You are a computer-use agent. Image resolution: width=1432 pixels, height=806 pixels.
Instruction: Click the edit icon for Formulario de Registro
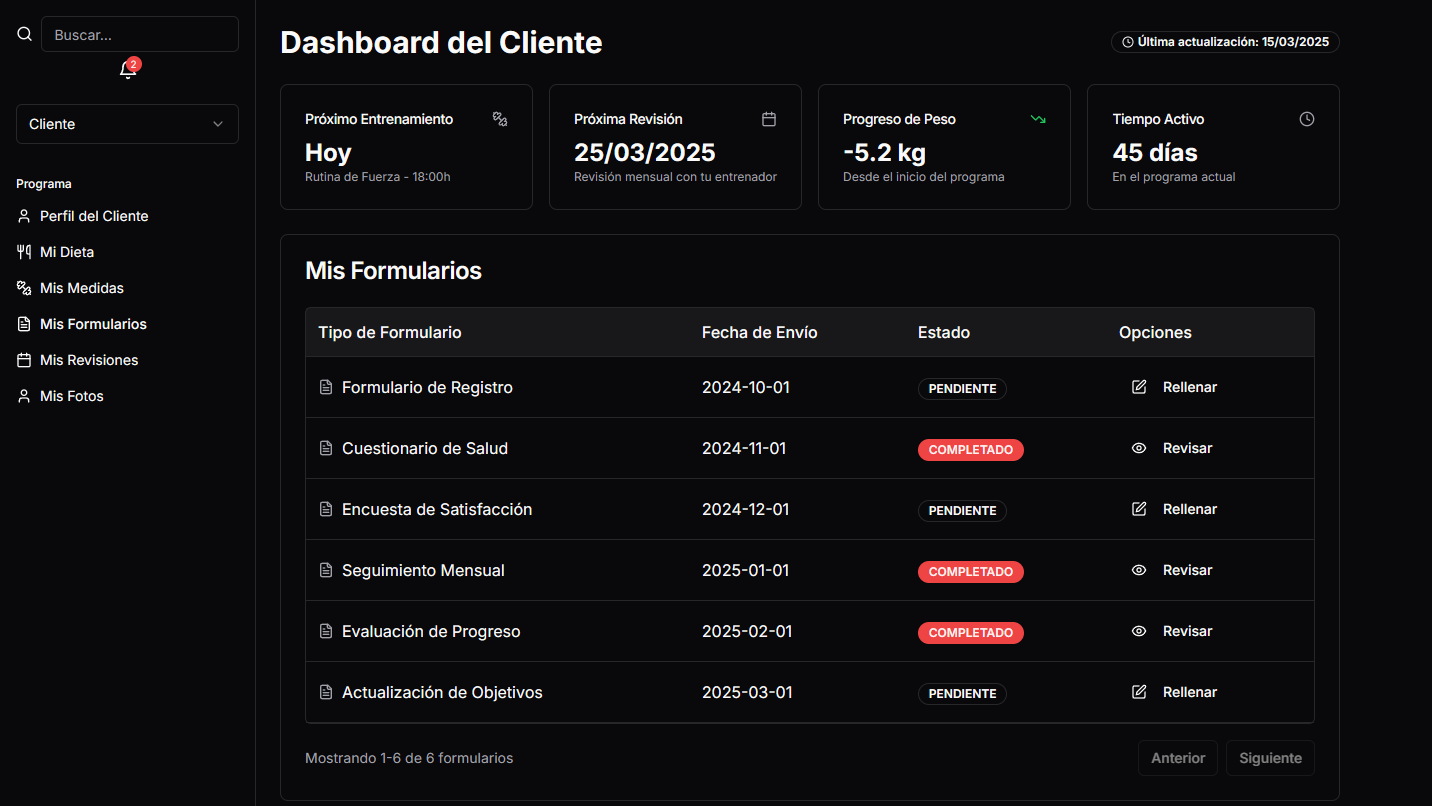point(1139,387)
